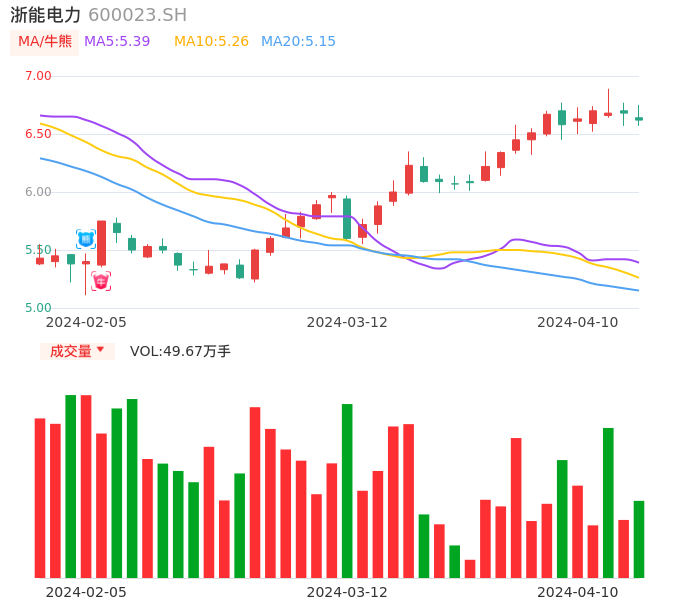Click the 2024-04-10 date under price chart
The width and height of the screenshot is (686, 606).
(578, 322)
